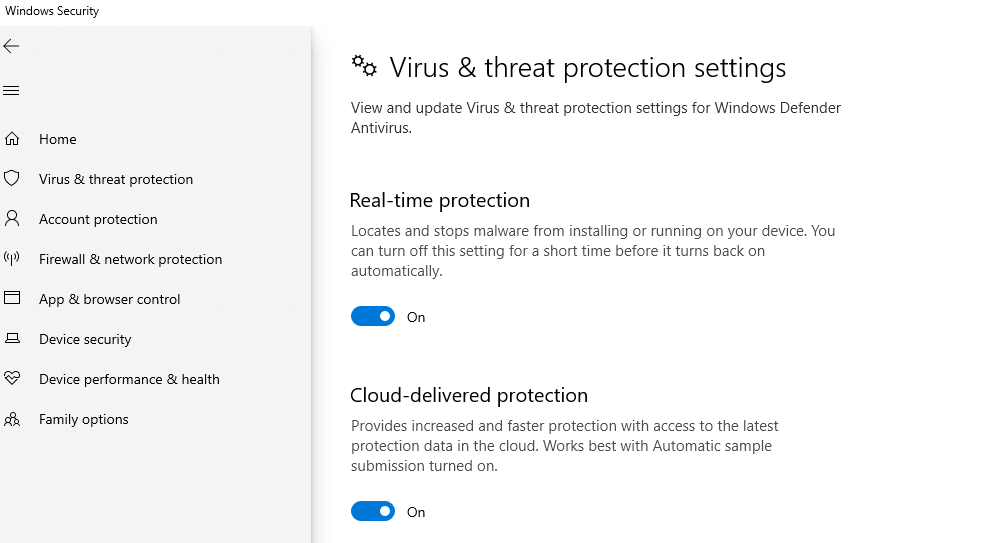Disable the Cloud-delivered protection switch

pos(373,512)
